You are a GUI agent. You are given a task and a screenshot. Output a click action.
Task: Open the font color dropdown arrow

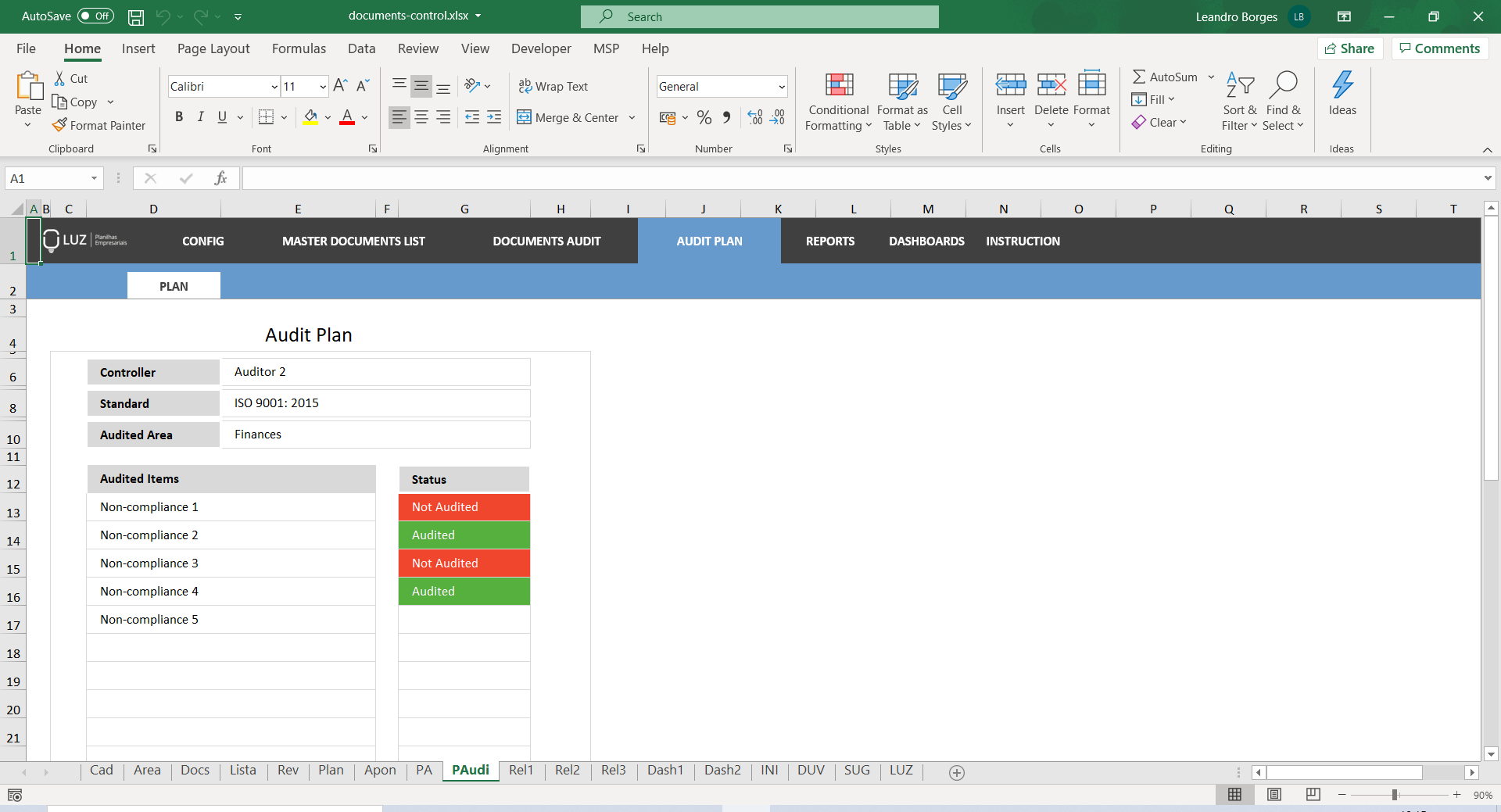[363, 117]
